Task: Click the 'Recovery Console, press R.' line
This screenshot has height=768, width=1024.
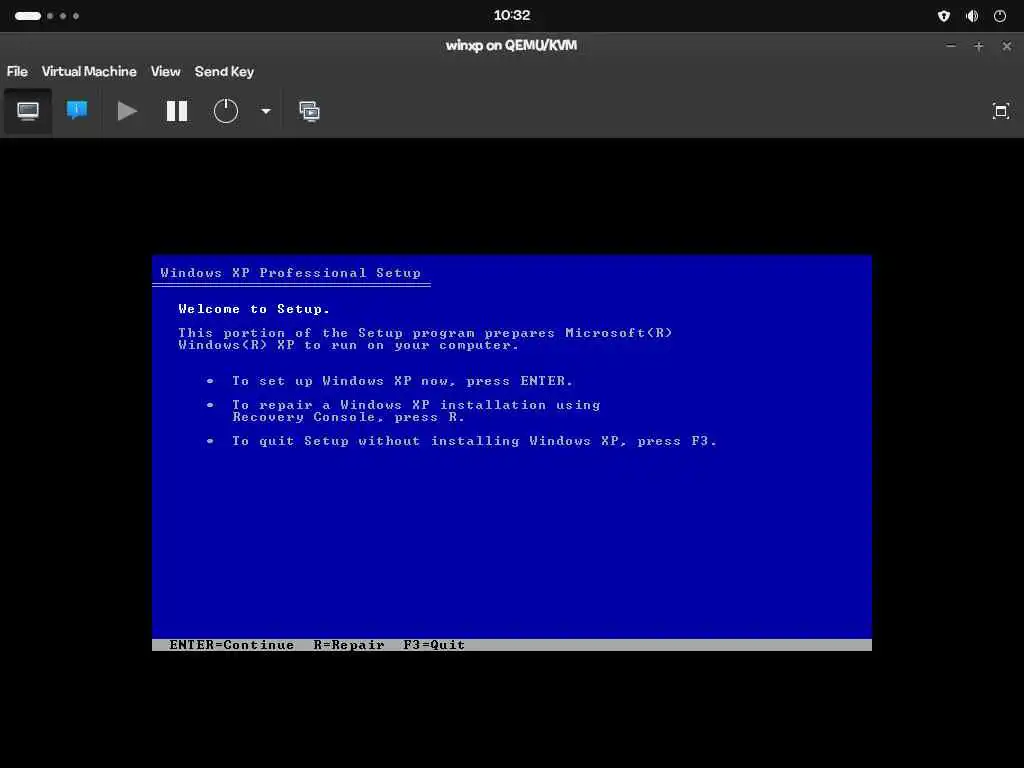Action: point(349,417)
